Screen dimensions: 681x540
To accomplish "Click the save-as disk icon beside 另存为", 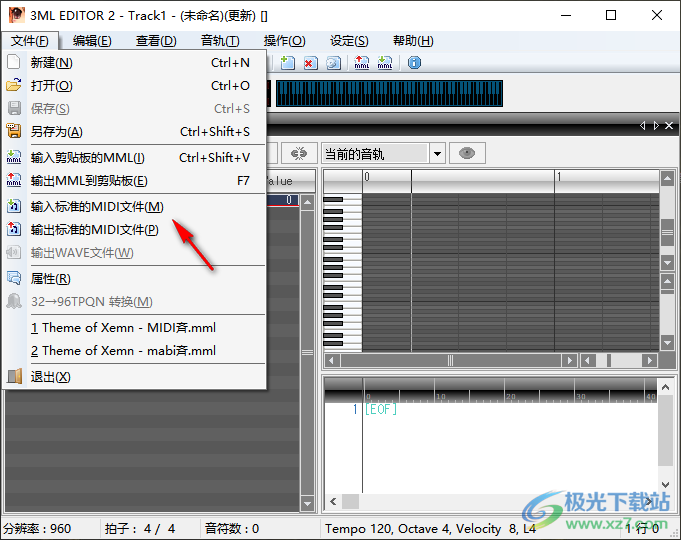I will [x=14, y=131].
